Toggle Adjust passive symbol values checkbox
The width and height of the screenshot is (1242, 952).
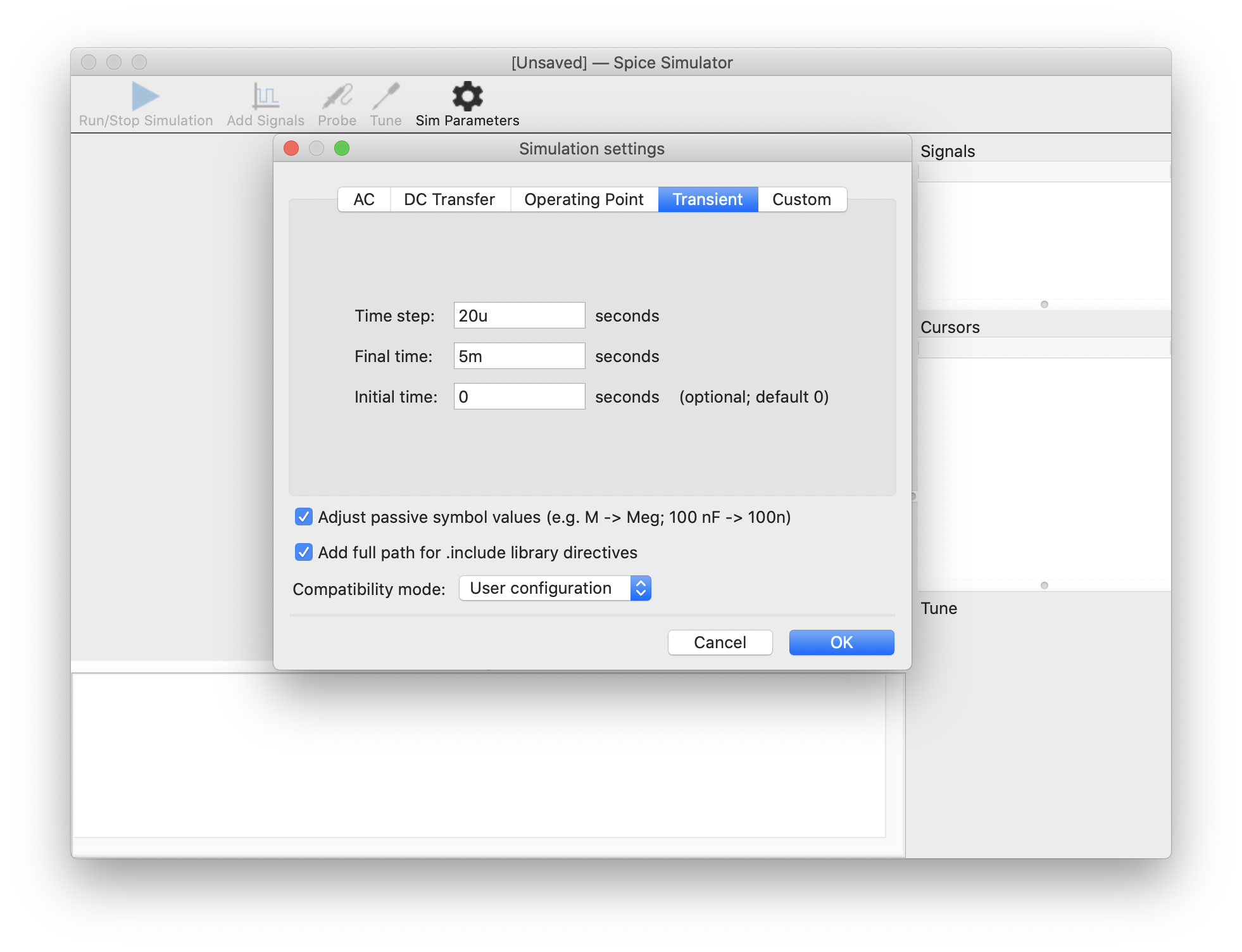click(304, 517)
